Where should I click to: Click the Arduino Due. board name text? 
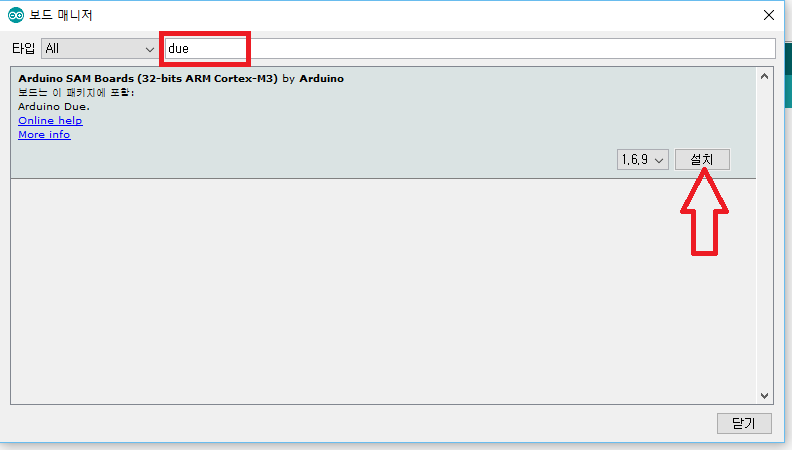pos(54,107)
